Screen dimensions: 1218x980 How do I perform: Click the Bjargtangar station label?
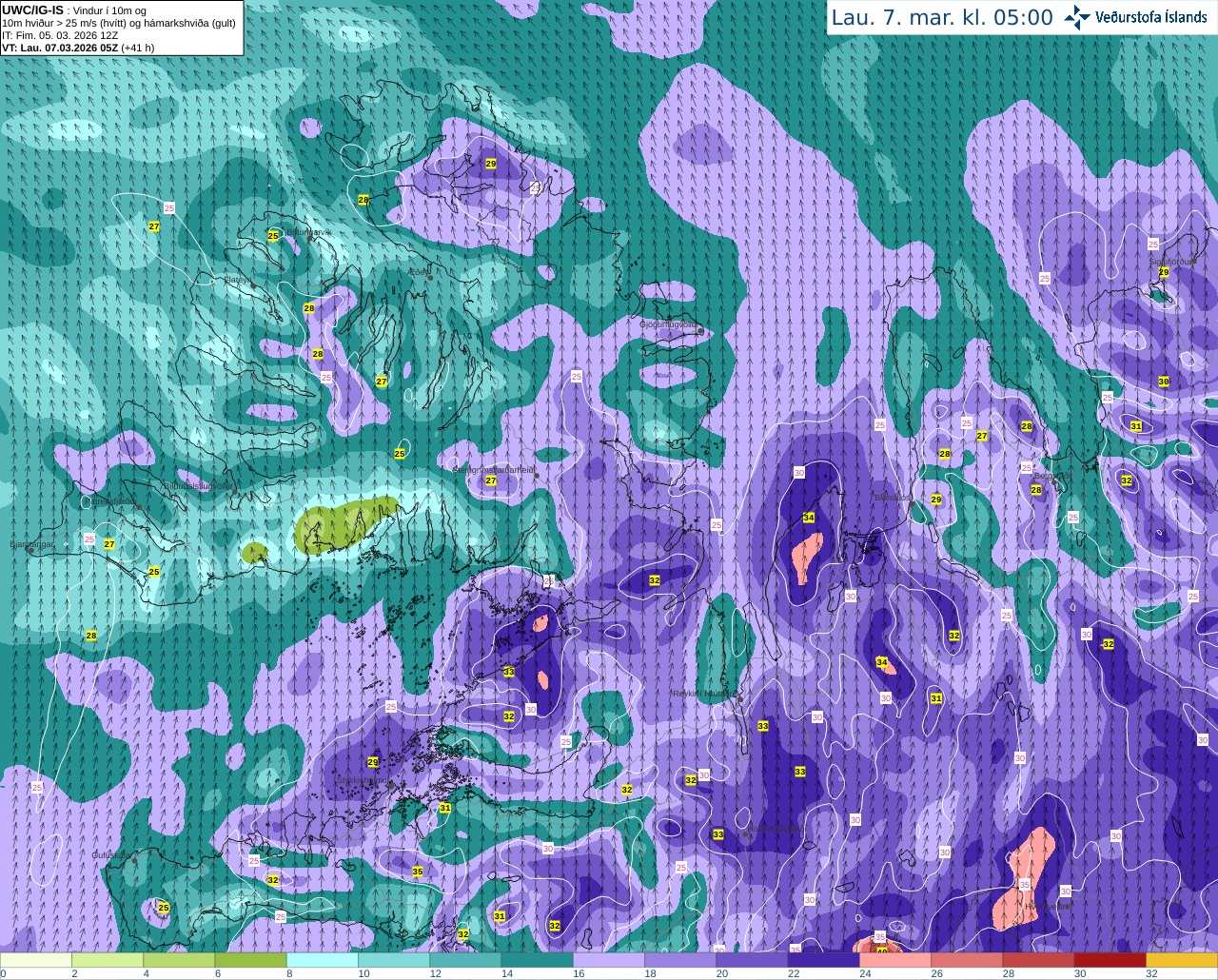click(x=32, y=544)
